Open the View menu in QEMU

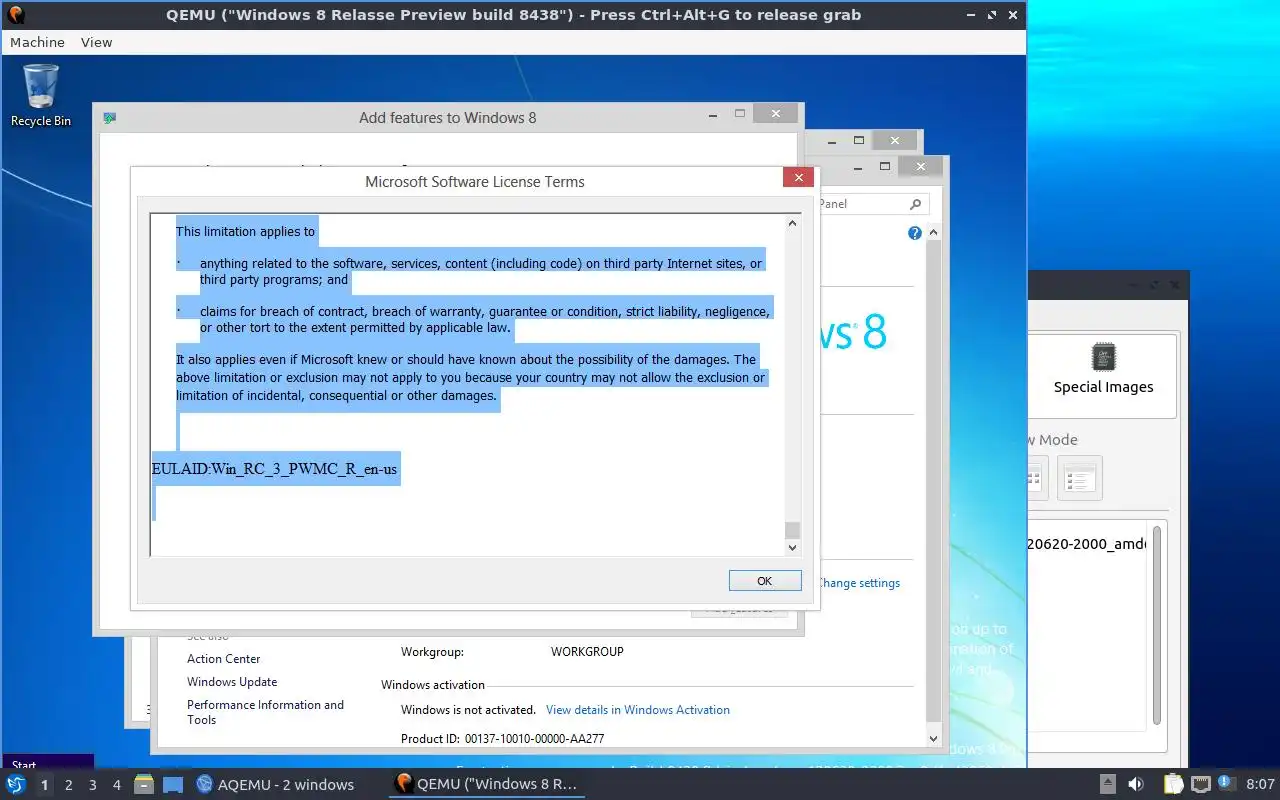97,42
